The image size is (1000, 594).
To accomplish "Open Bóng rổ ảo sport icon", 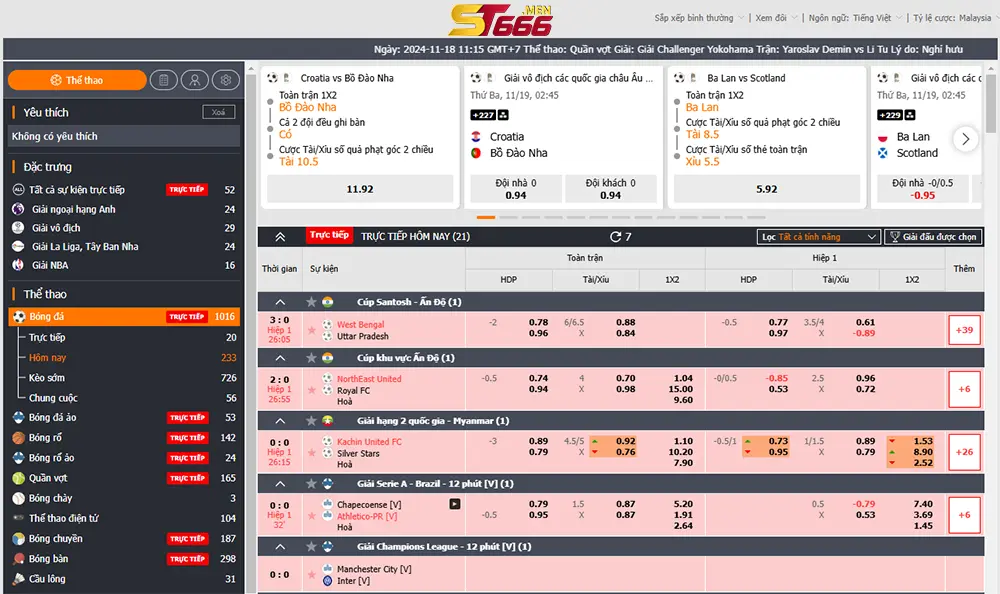I will pyautogui.click(x=18, y=457).
